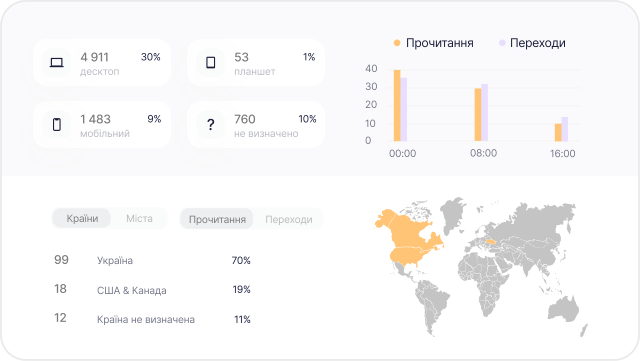Click the 11% value
This screenshot has width=640, height=361.
pos(242,319)
